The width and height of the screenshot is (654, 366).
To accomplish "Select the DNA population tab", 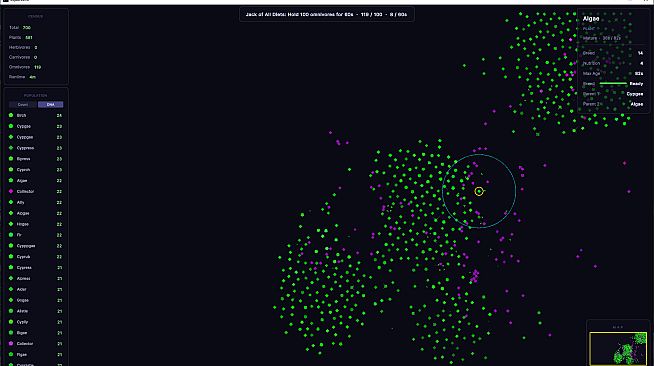I will [x=50, y=105].
